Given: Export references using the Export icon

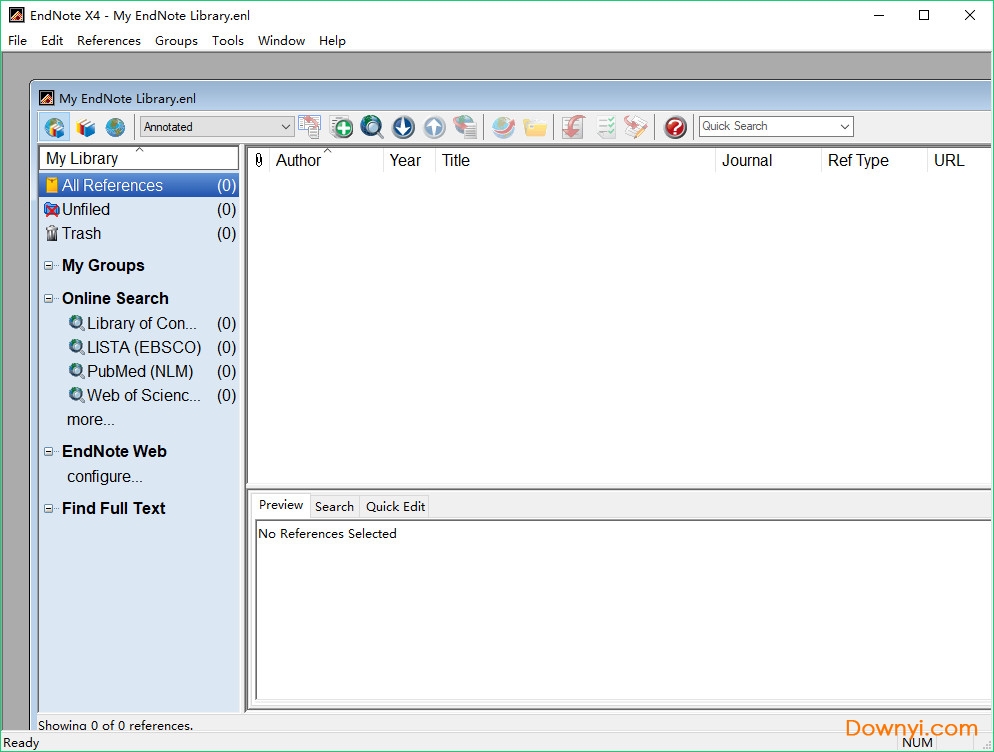Looking at the screenshot, I should click(x=434, y=127).
